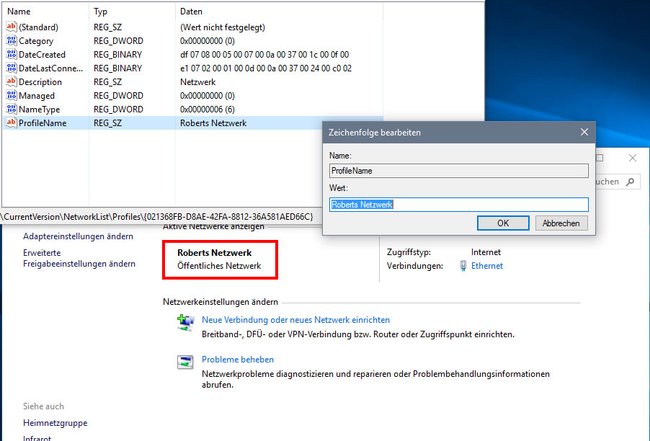Click the NameType DWORD value icon

11,109
